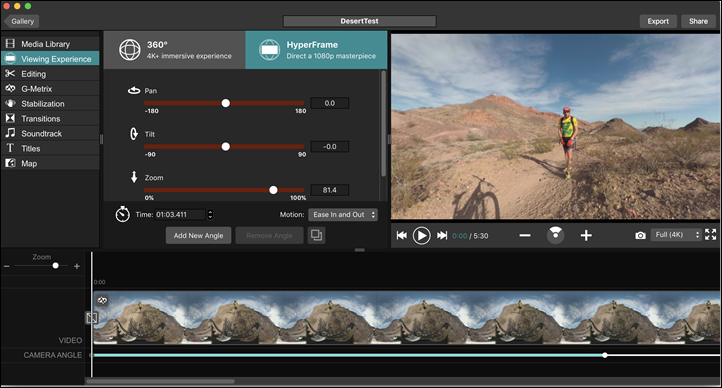The image size is (722, 388).
Task: Click the Tilt slider handle
Action: tap(226, 146)
